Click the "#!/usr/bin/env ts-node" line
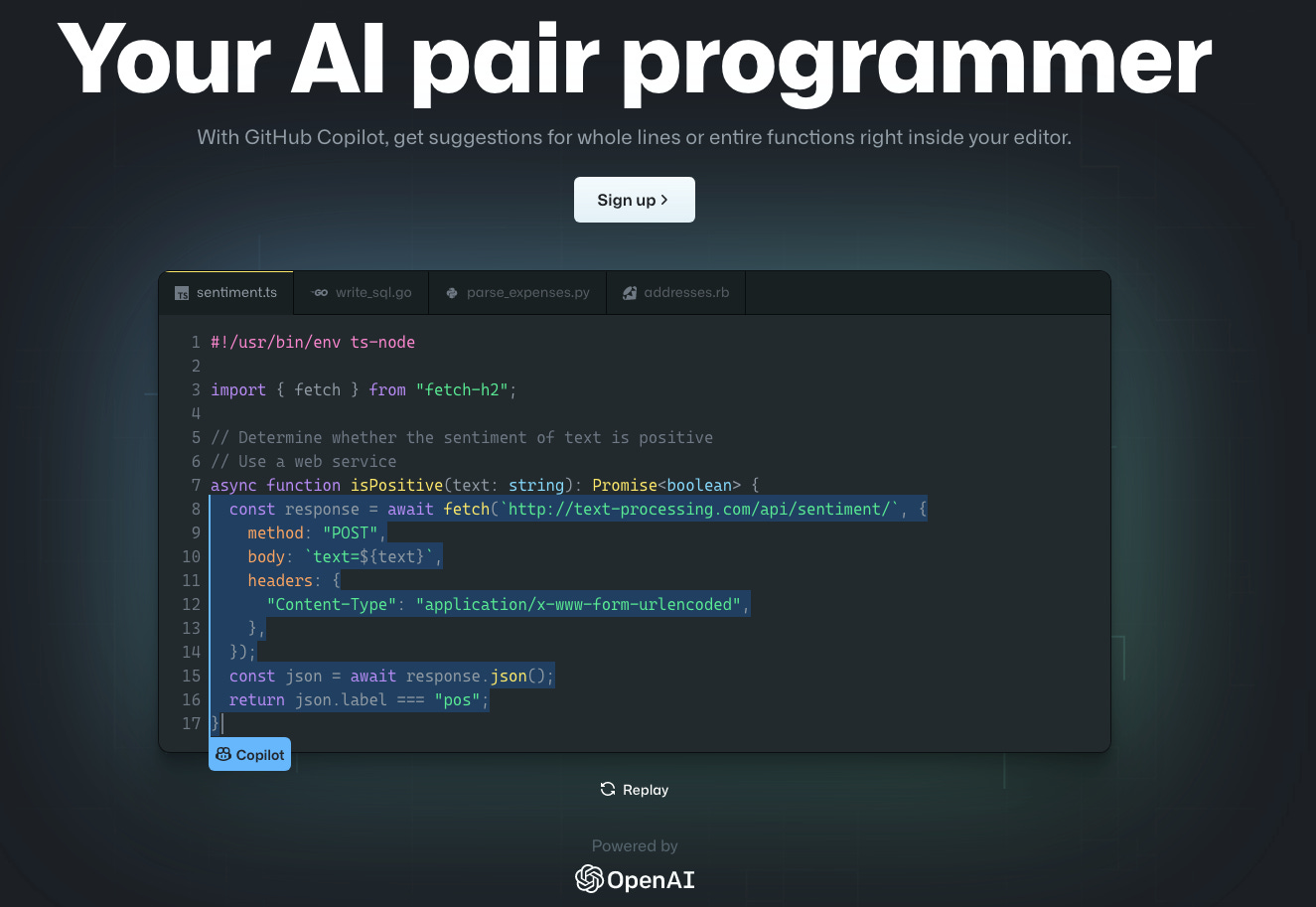Viewport: 1316px width, 907px height. tap(313, 342)
